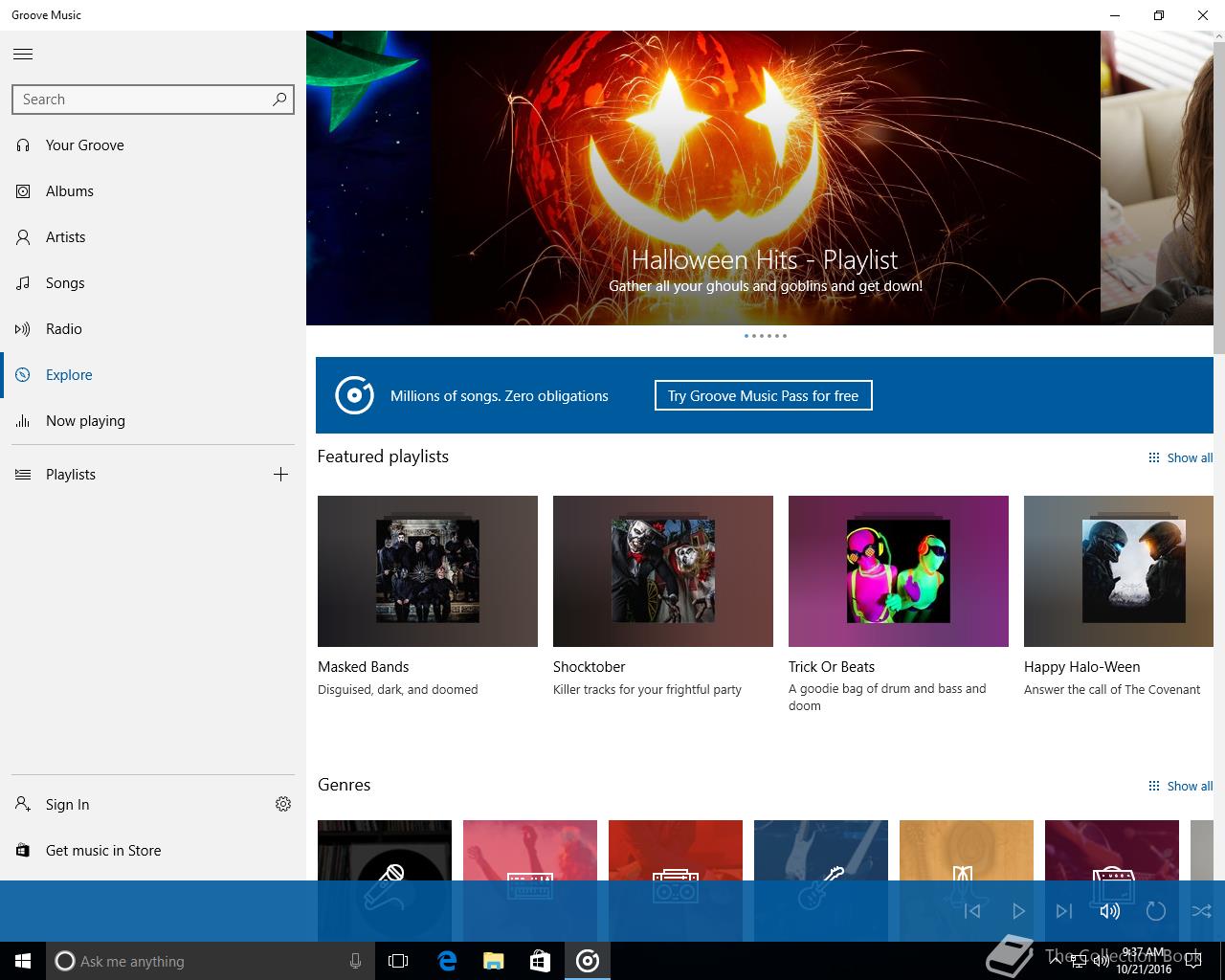Open the Radio page
The image size is (1225, 980).
pyautogui.click(x=153, y=329)
